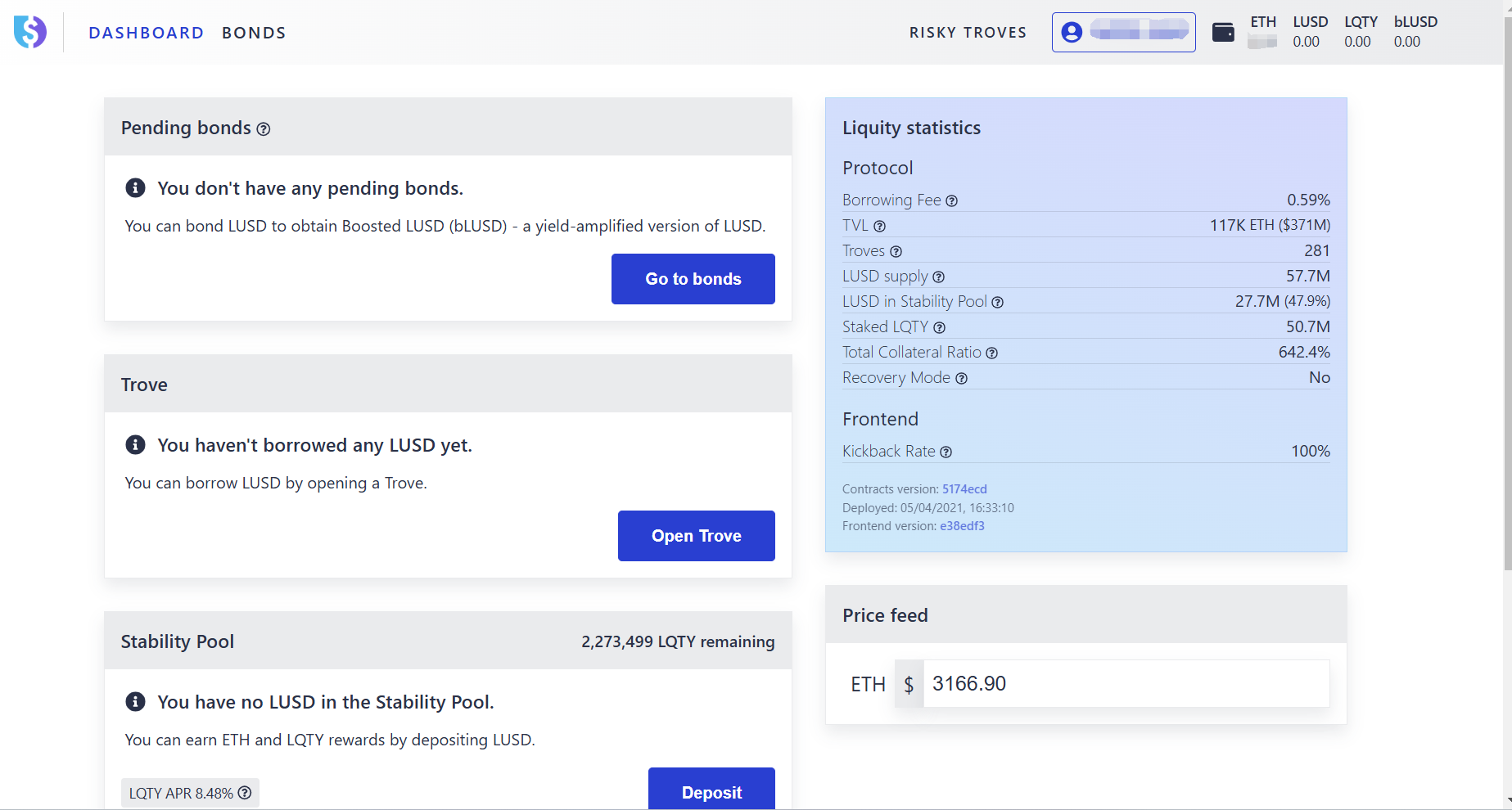Click the ETH price input field
Viewport: 1512px width, 810px height.
[x=1126, y=683]
